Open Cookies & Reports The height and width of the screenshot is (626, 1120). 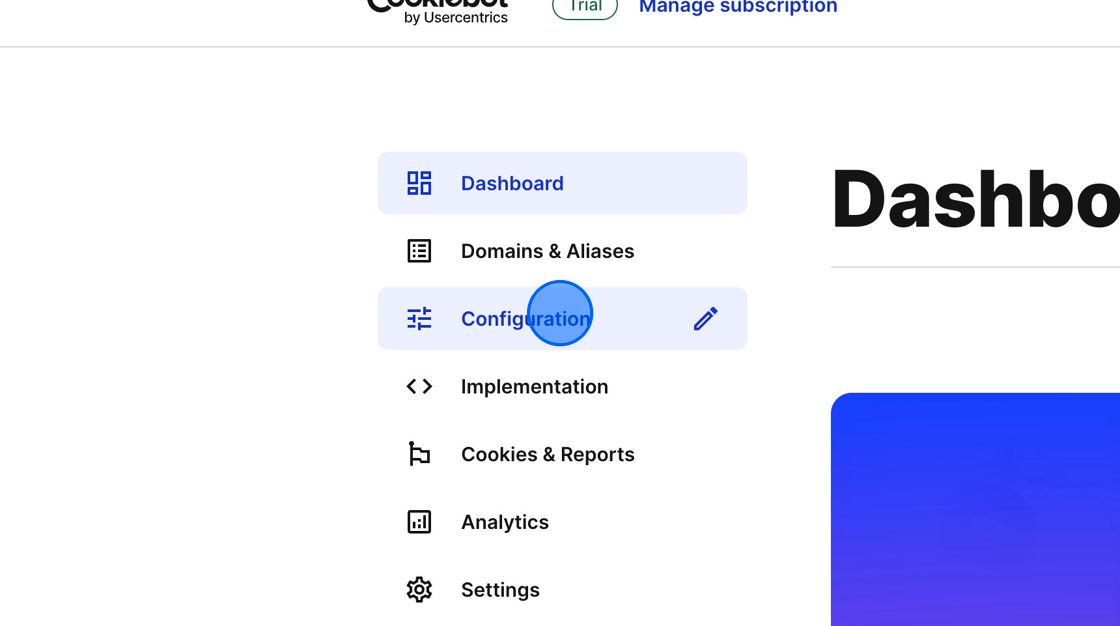click(x=548, y=454)
